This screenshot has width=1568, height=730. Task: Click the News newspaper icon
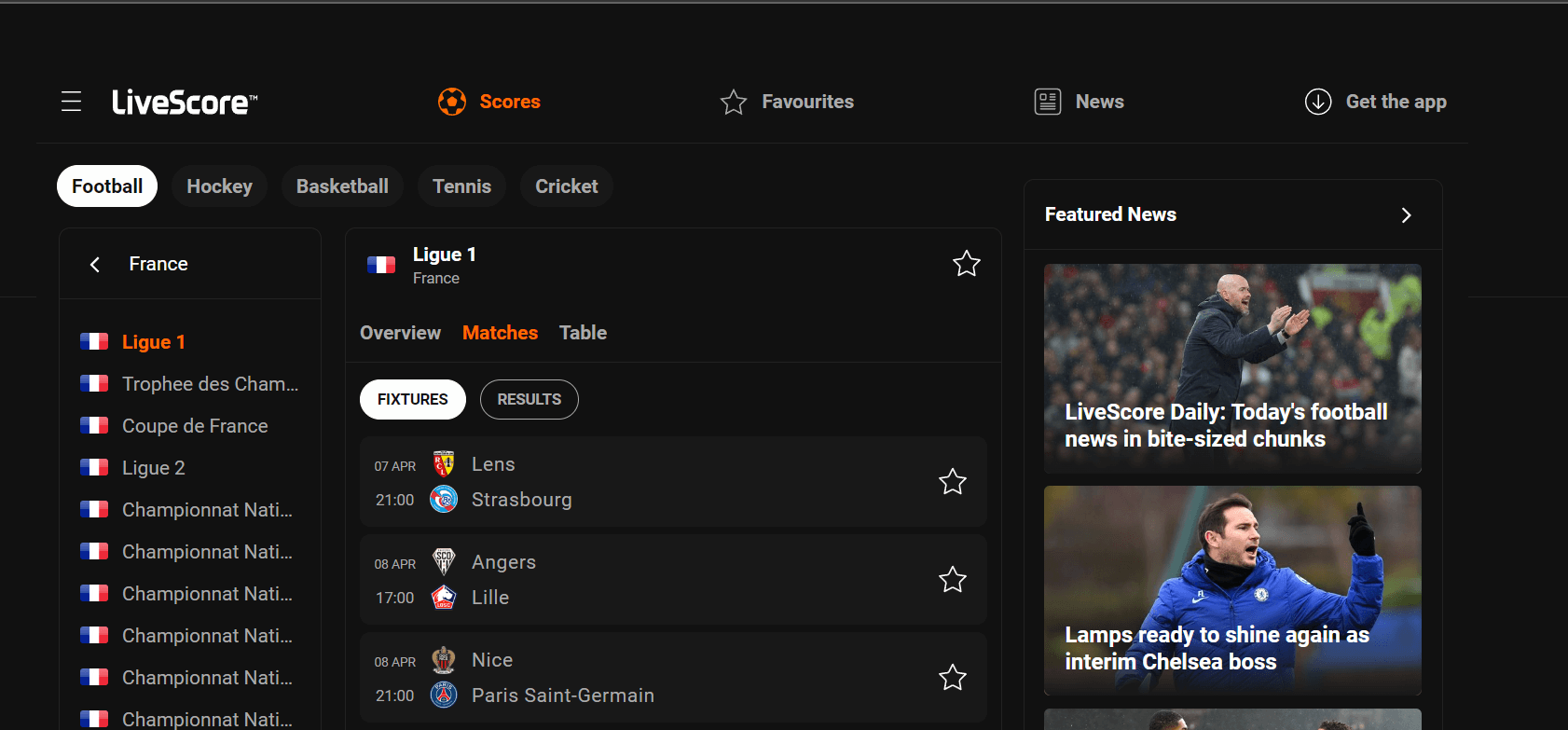pyautogui.click(x=1048, y=102)
